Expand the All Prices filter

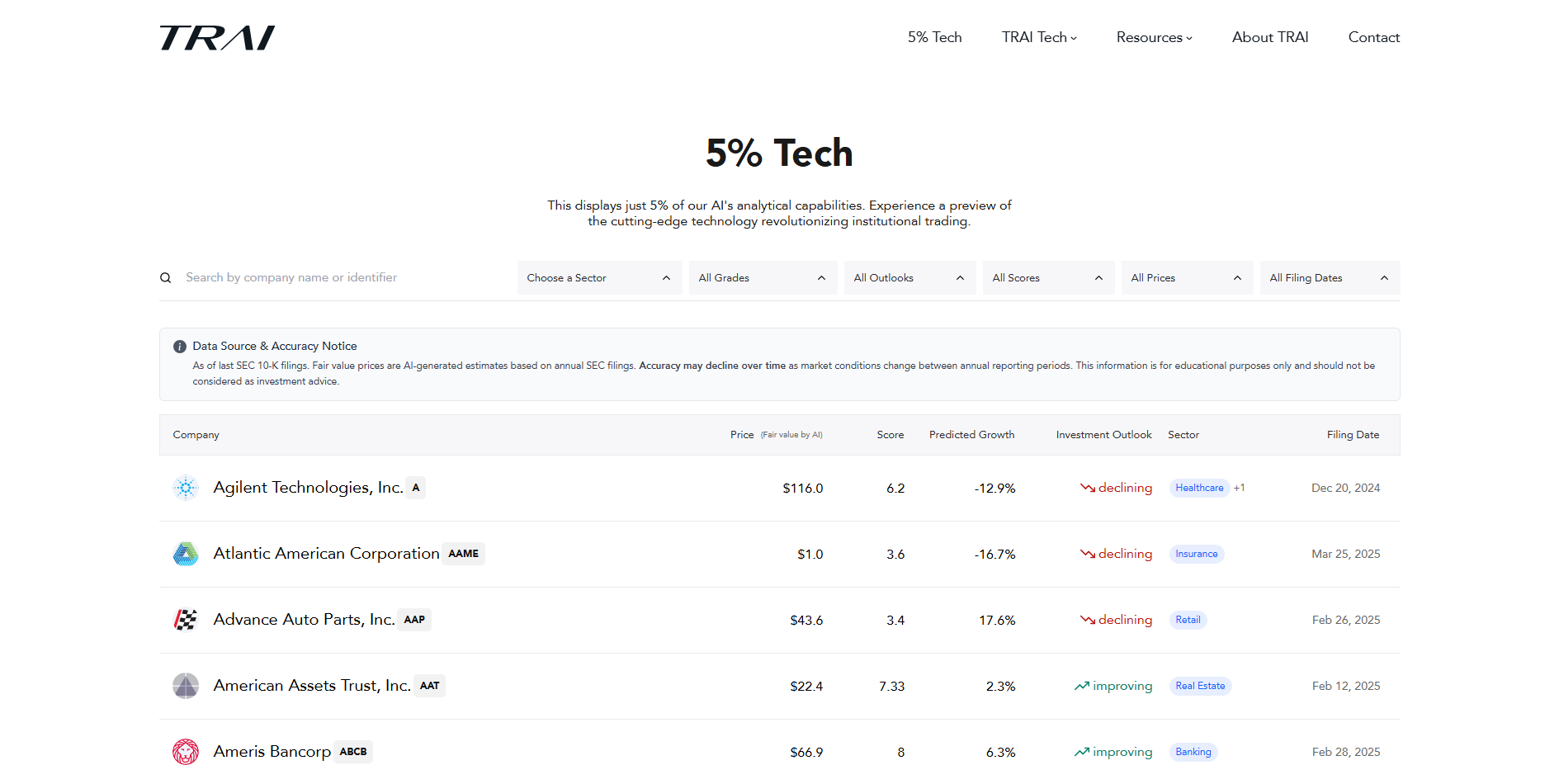click(x=1188, y=278)
